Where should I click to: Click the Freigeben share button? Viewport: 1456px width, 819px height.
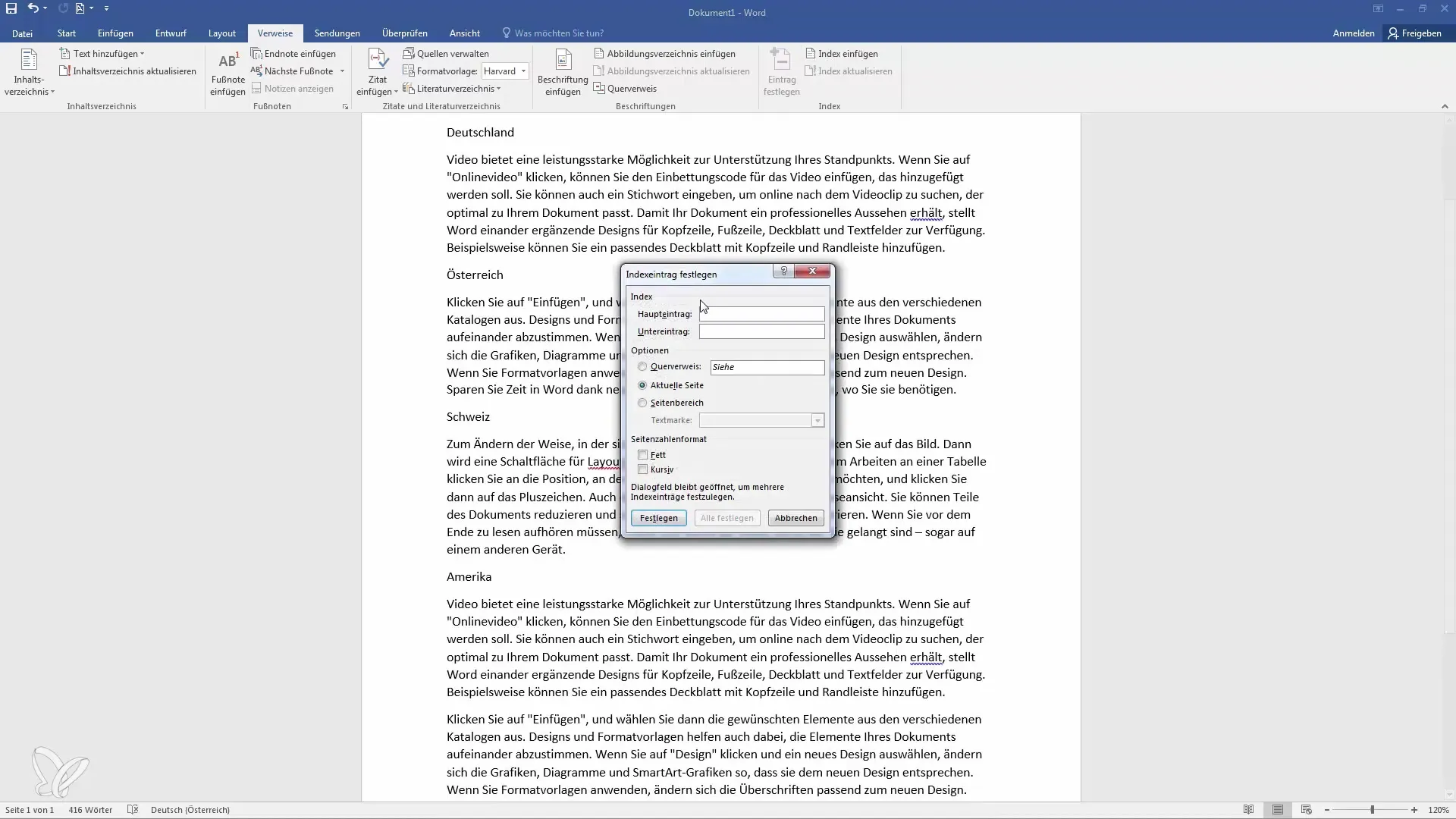point(1415,33)
